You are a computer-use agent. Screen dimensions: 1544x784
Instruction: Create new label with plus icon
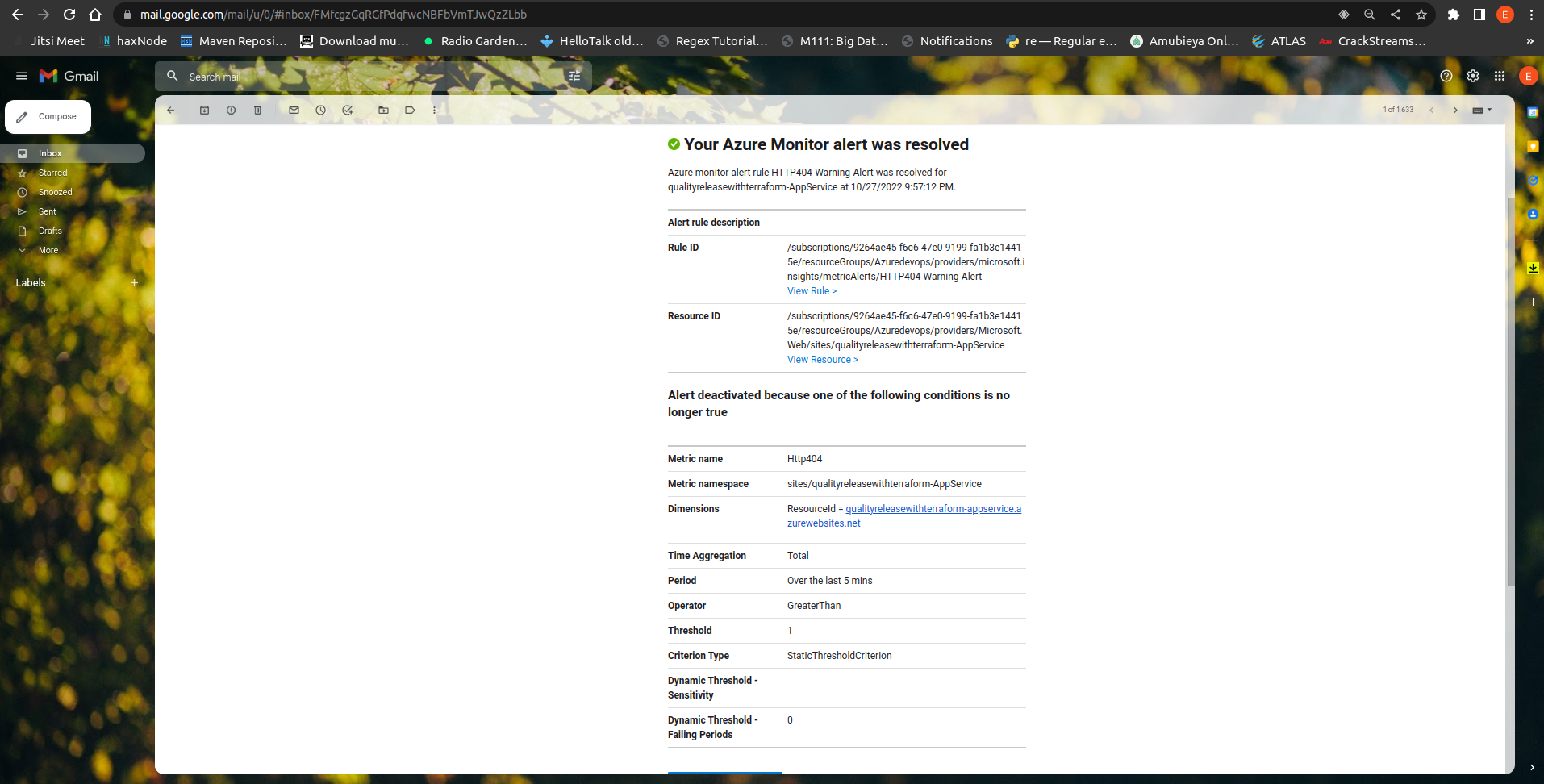click(135, 283)
